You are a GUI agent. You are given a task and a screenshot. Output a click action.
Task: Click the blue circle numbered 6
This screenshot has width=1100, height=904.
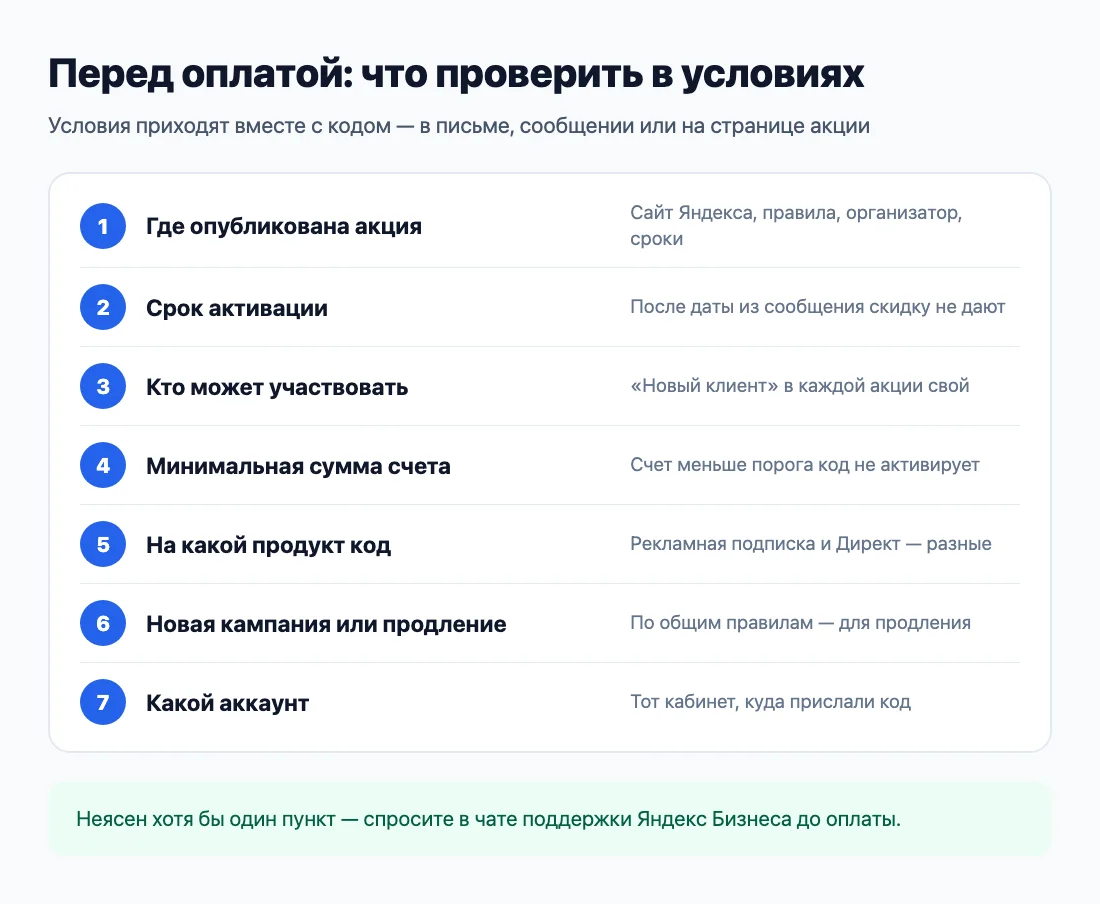pyautogui.click(x=103, y=623)
